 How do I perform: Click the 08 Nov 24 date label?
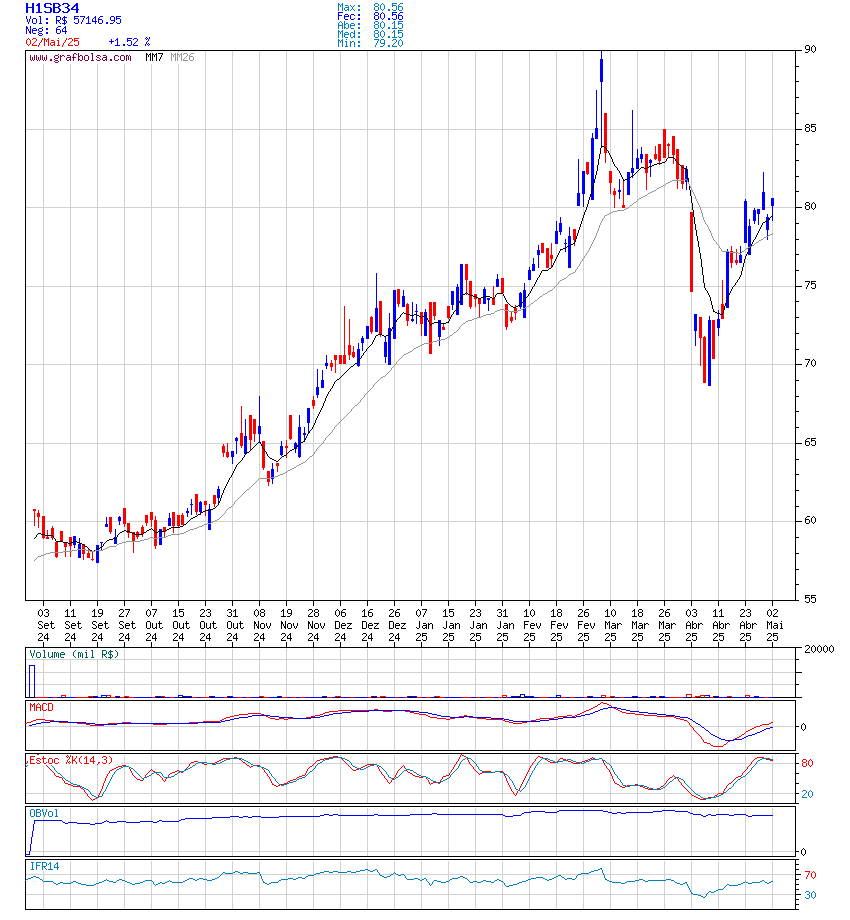(x=260, y=625)
